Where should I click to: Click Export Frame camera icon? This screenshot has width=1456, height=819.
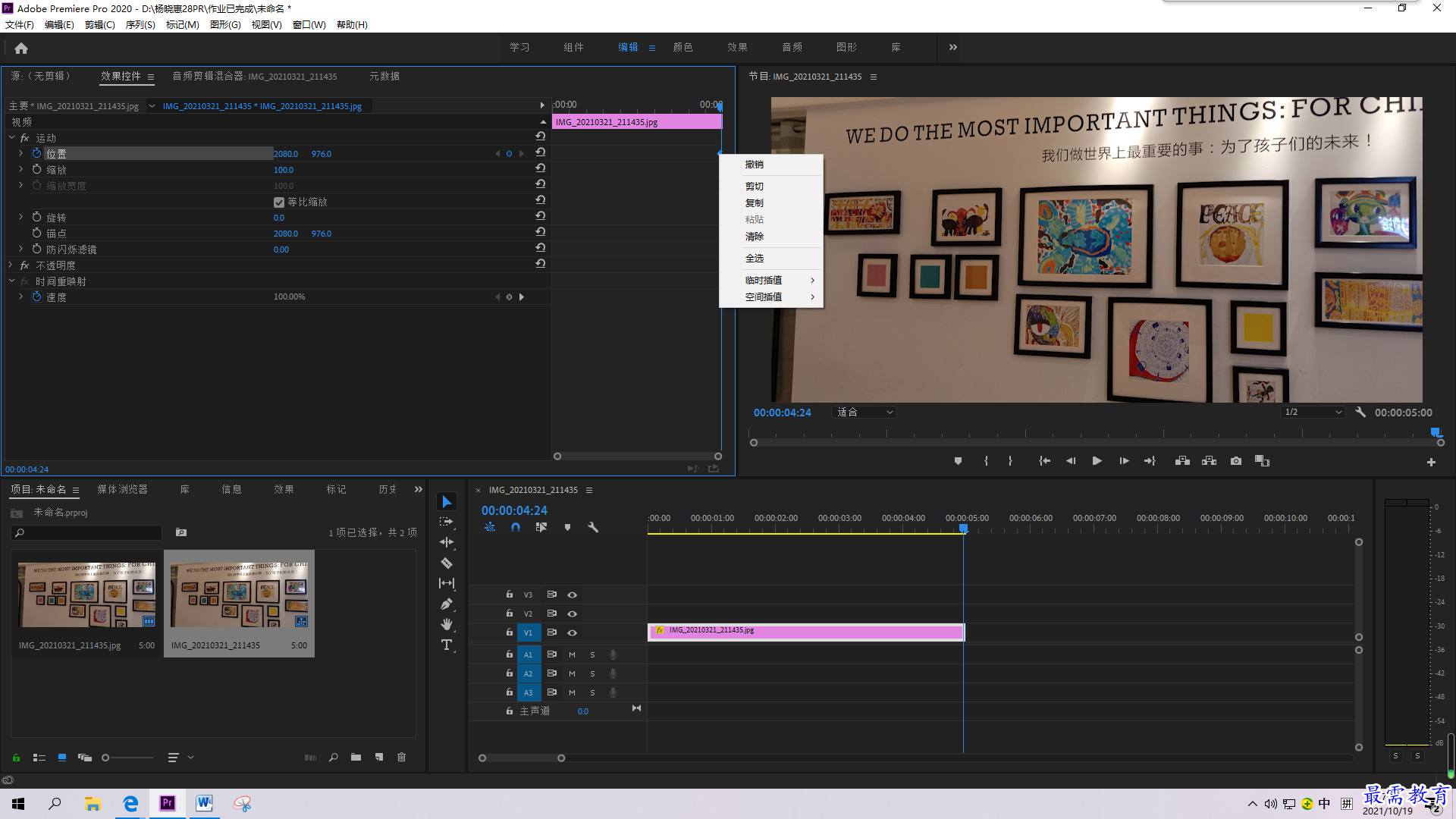(x=1236, y=461)
